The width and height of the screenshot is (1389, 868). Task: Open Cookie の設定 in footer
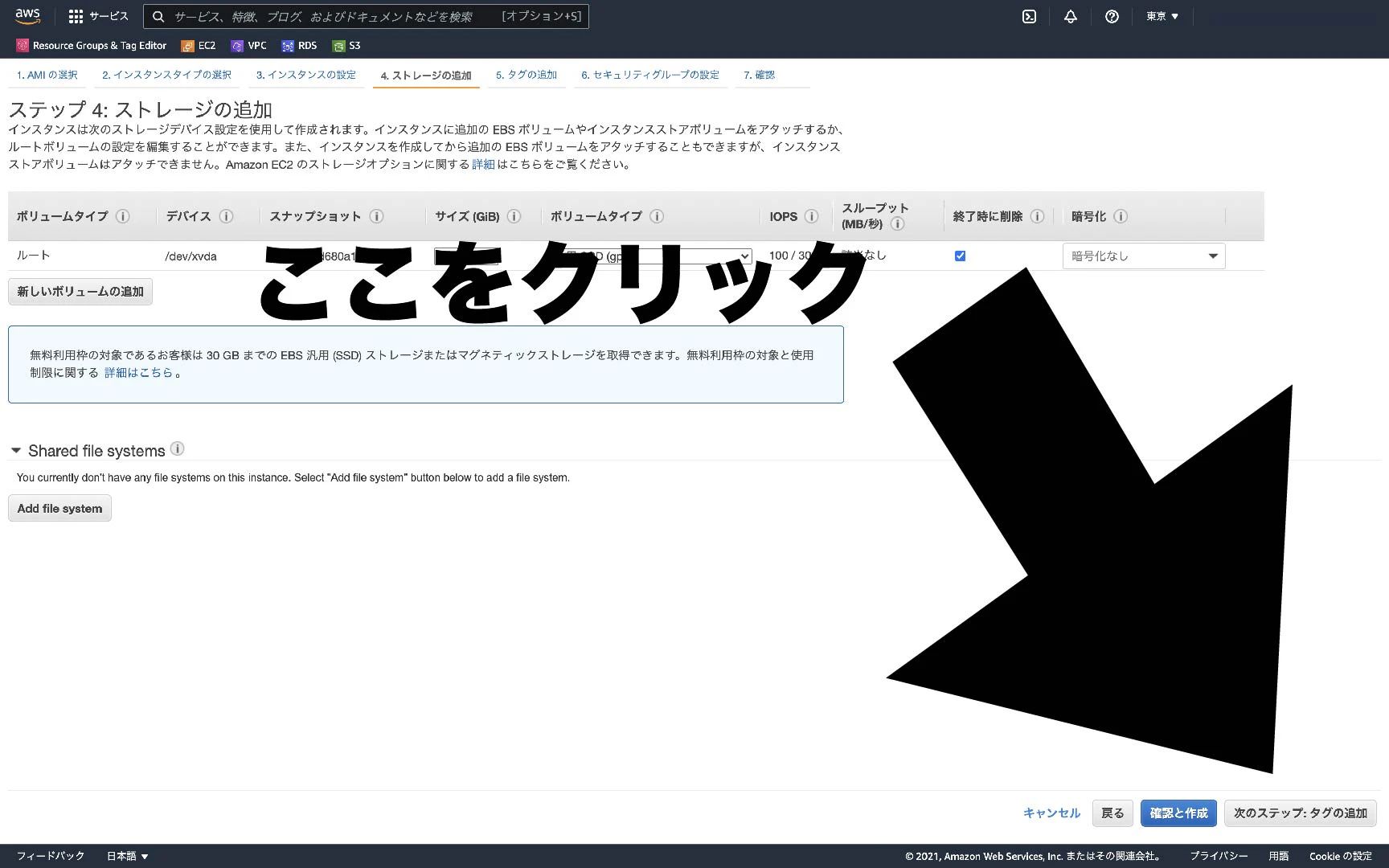pos(1340,856)
